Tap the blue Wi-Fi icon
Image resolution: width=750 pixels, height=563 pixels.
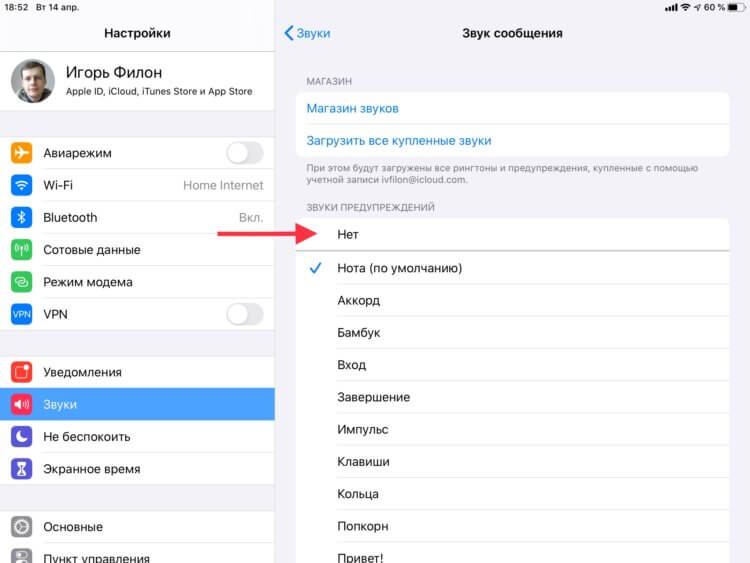22,185
